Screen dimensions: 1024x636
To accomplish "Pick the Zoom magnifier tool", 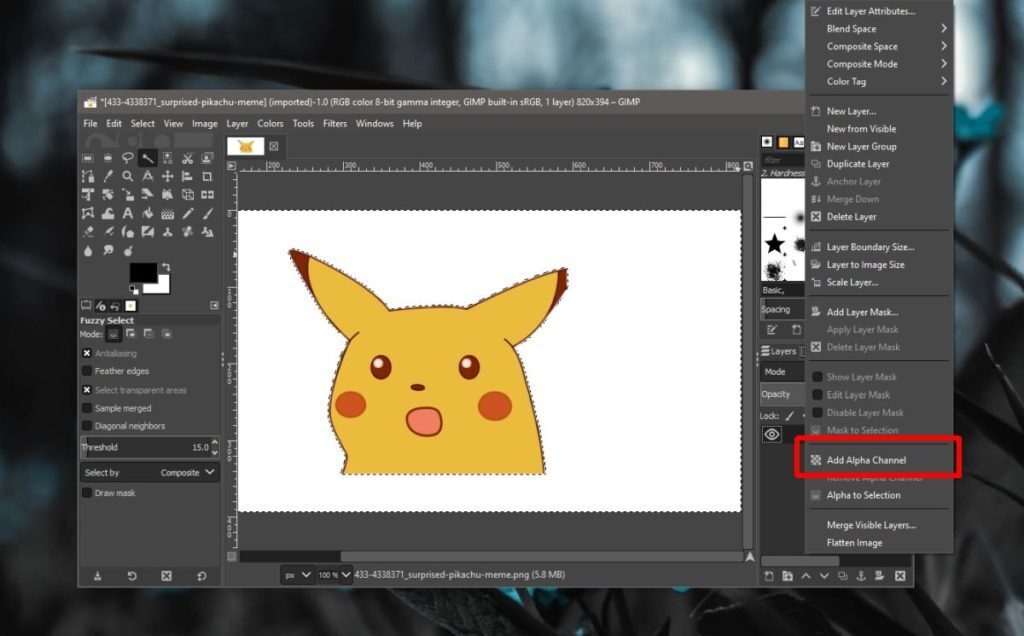I will (128, 176).
